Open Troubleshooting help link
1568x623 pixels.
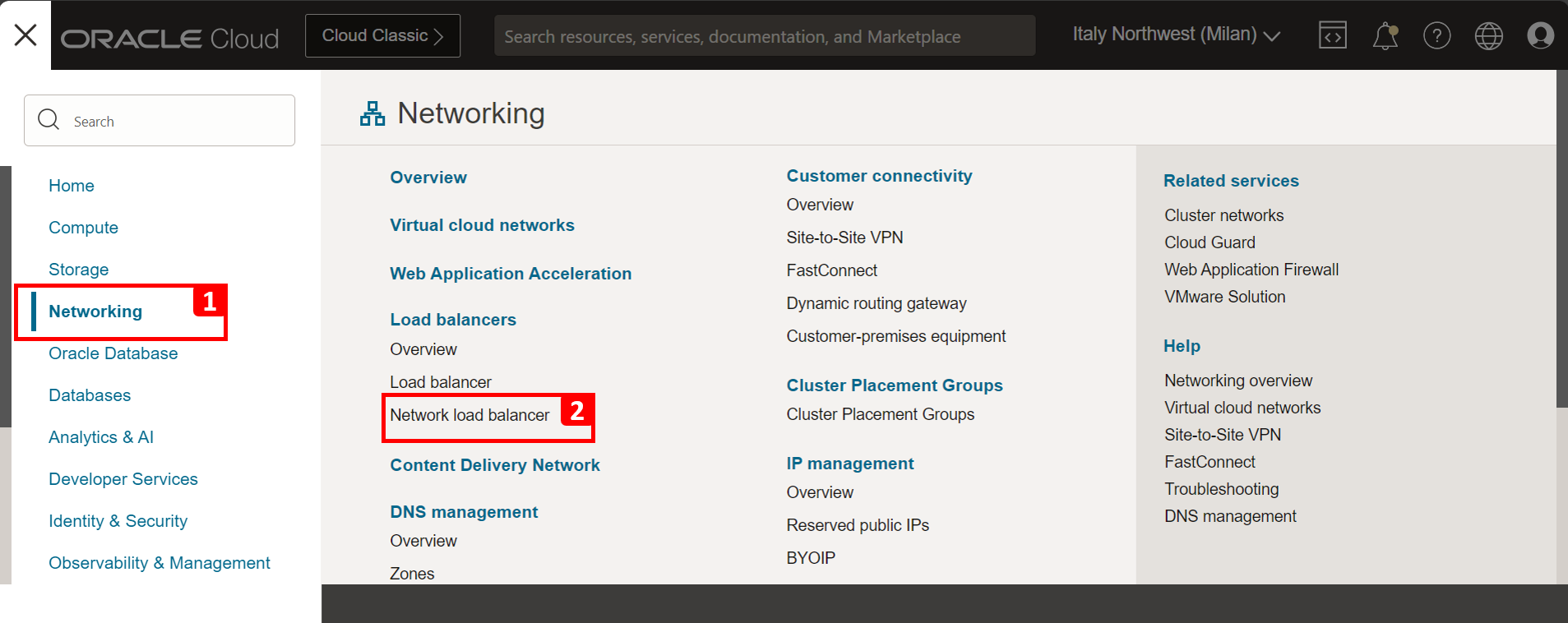(1221, 489)
